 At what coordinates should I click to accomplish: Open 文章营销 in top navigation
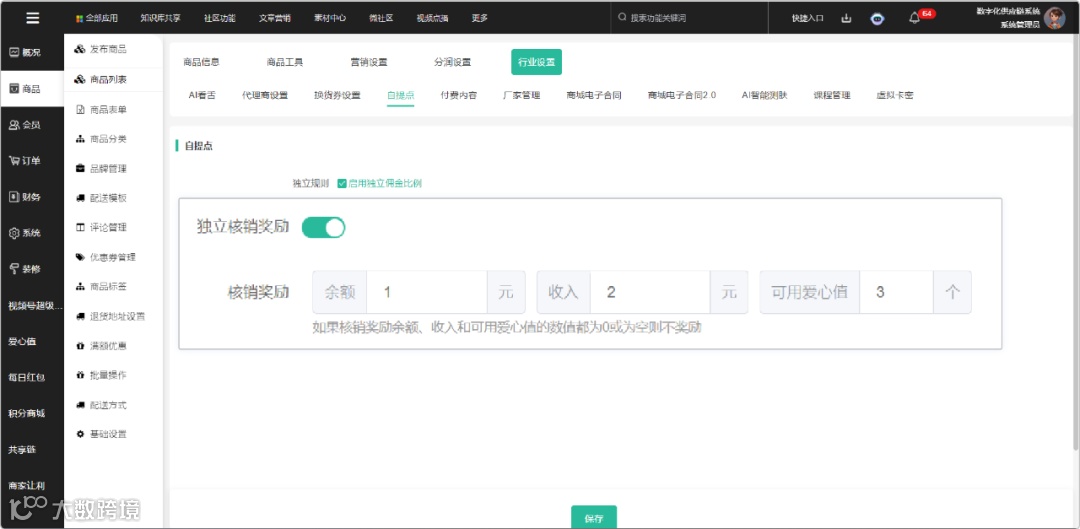click(275, 19)
